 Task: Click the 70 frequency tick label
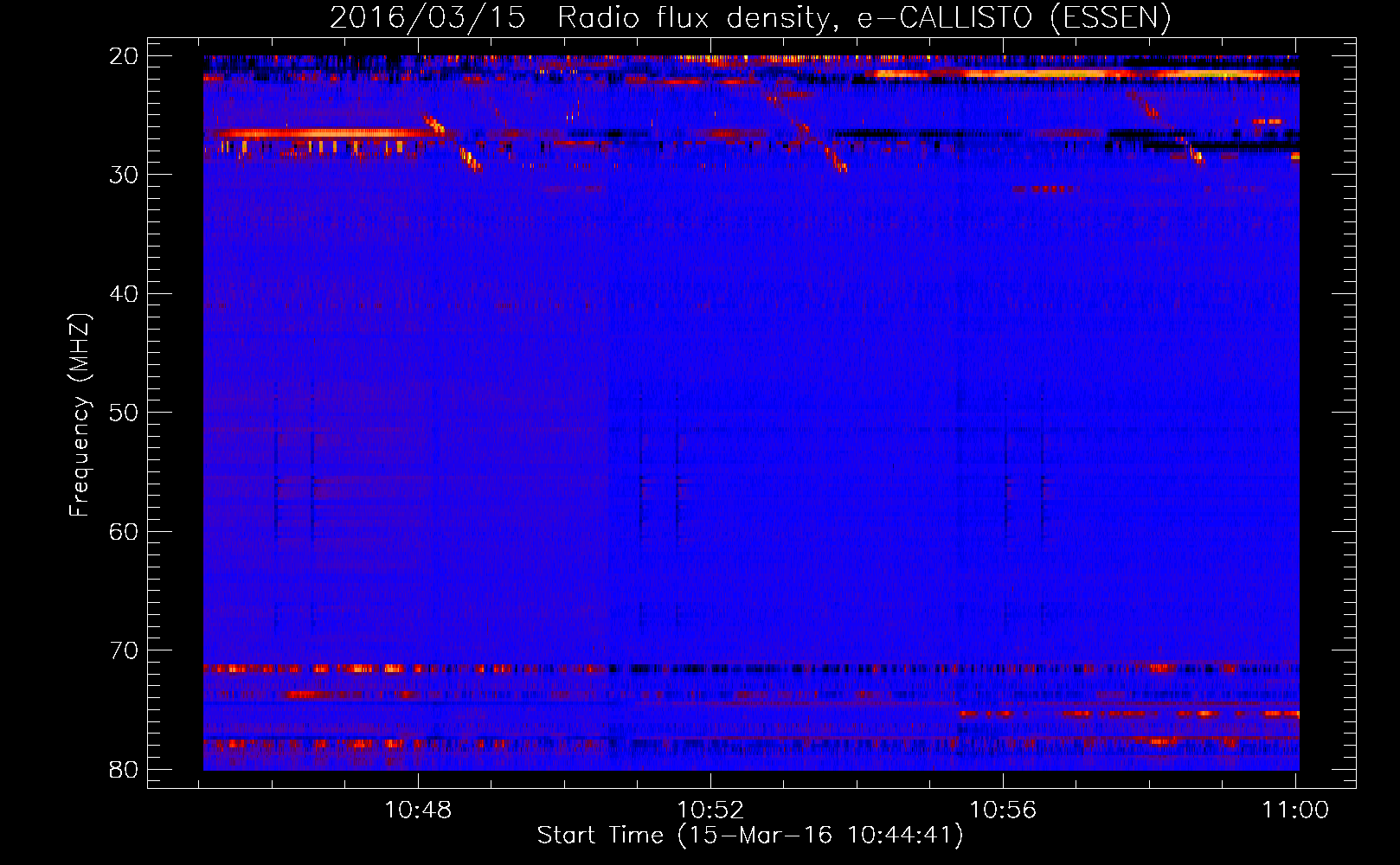pyautogui.click(x=124, y=650)
